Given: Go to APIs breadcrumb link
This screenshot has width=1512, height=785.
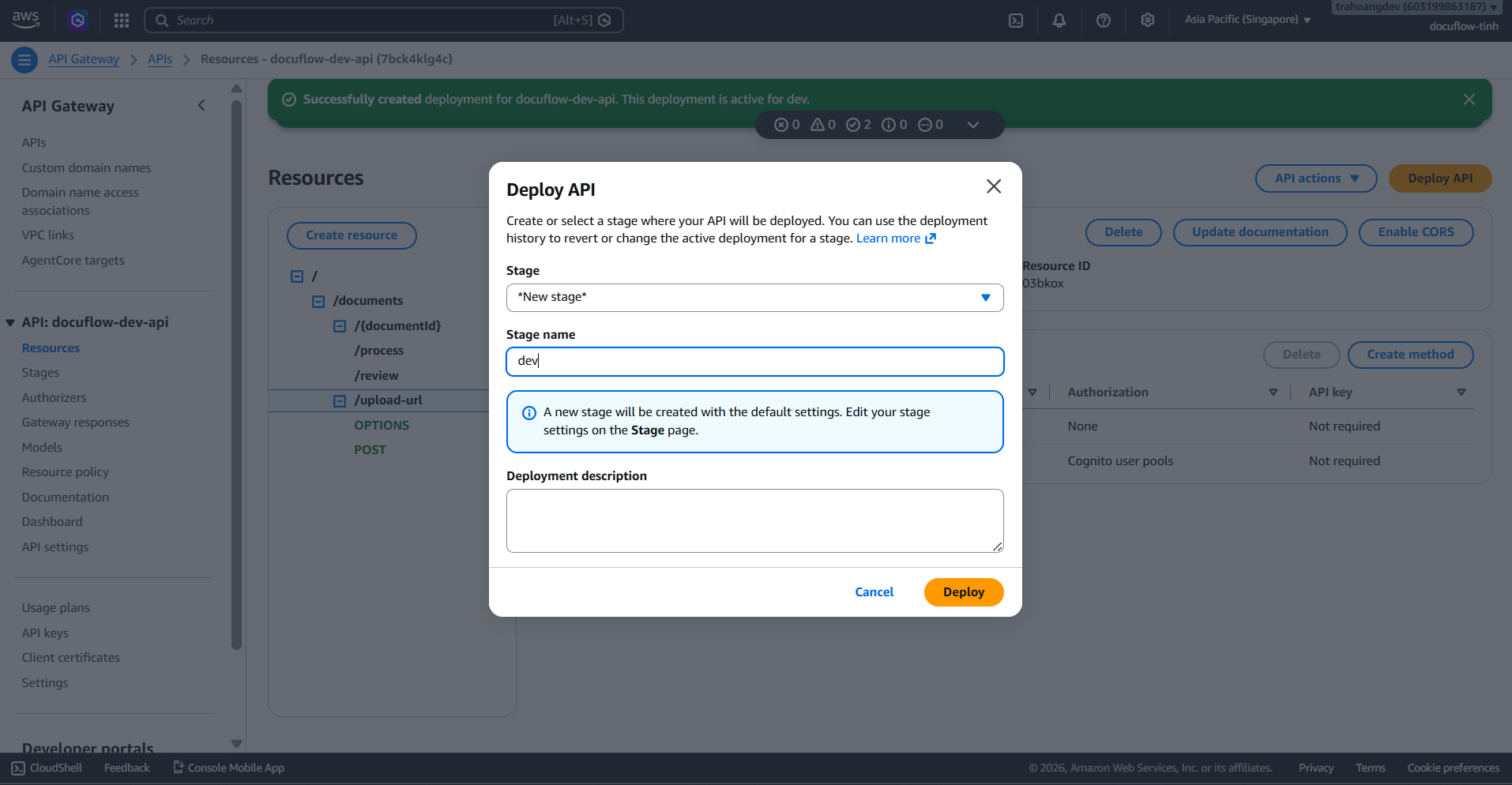Looking at the screenshot, I should 160,59.
